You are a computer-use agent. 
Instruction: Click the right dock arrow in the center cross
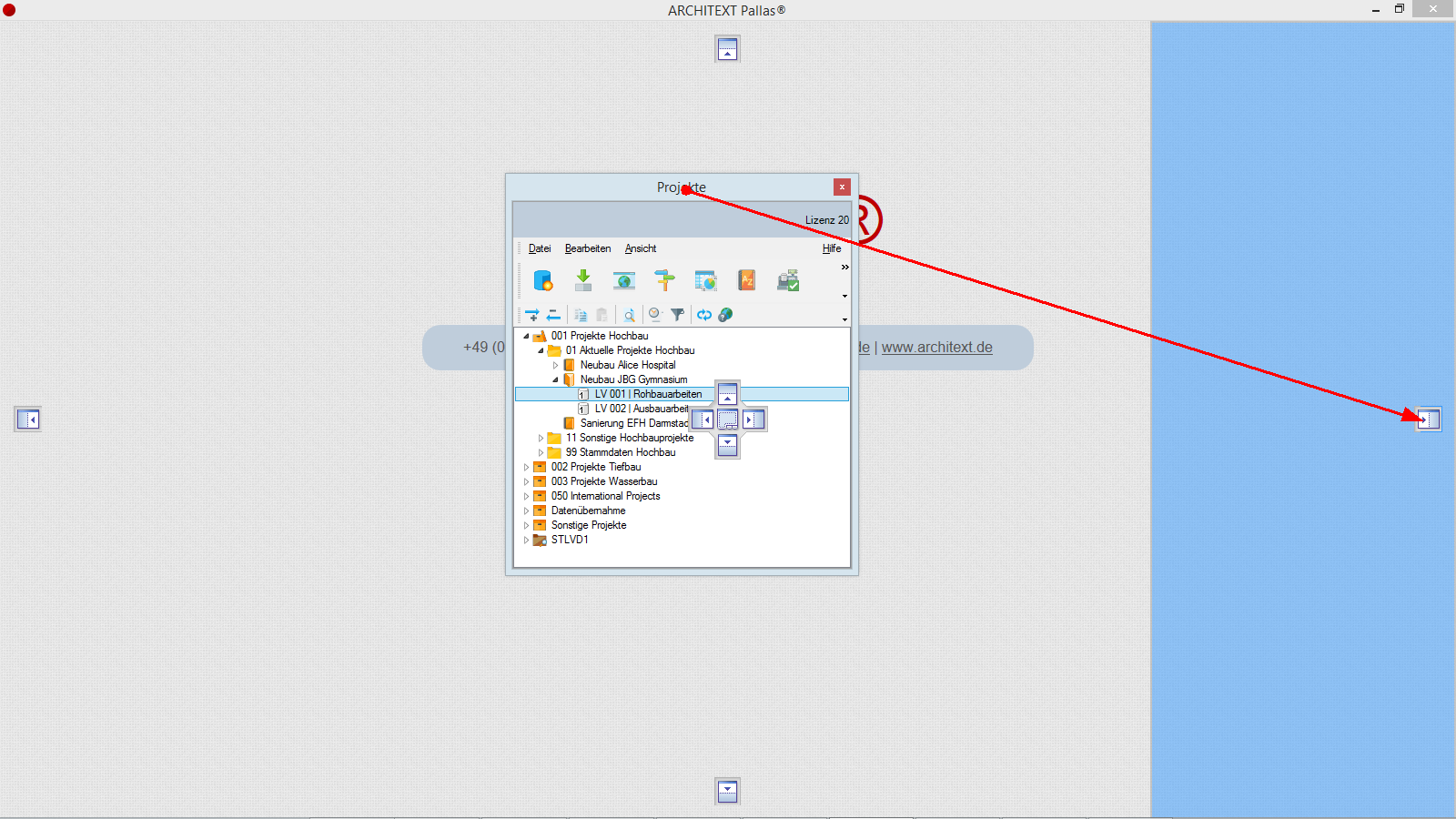753,420
